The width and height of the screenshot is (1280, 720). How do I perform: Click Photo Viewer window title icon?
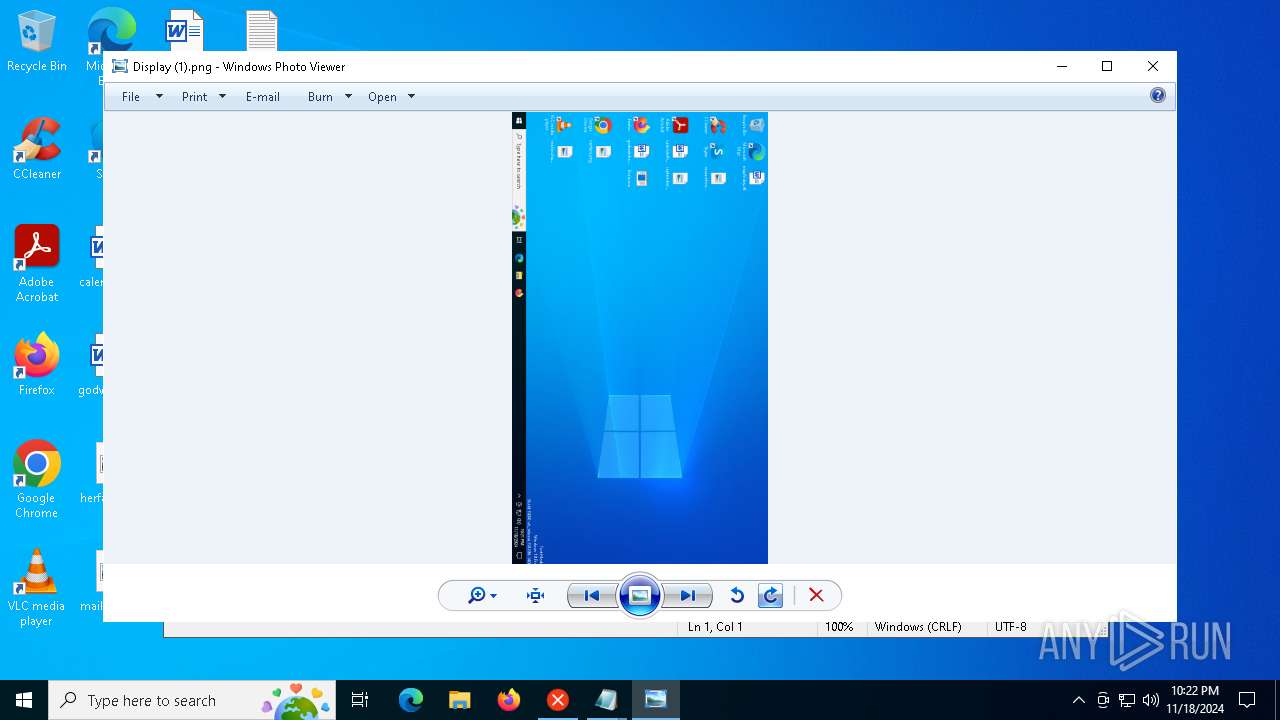(120, 67)
